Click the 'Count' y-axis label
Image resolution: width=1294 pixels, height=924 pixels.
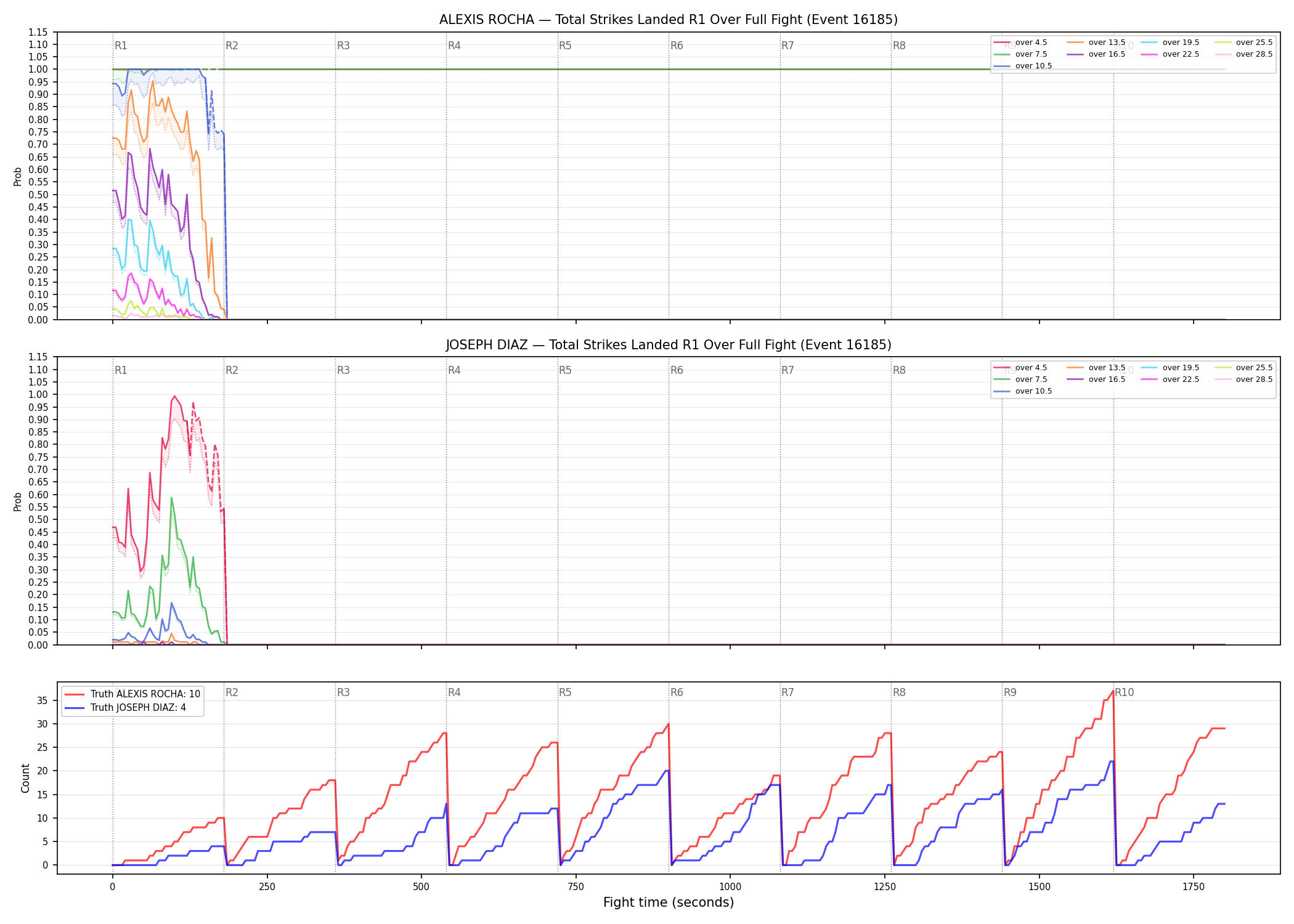click(25, 778)
